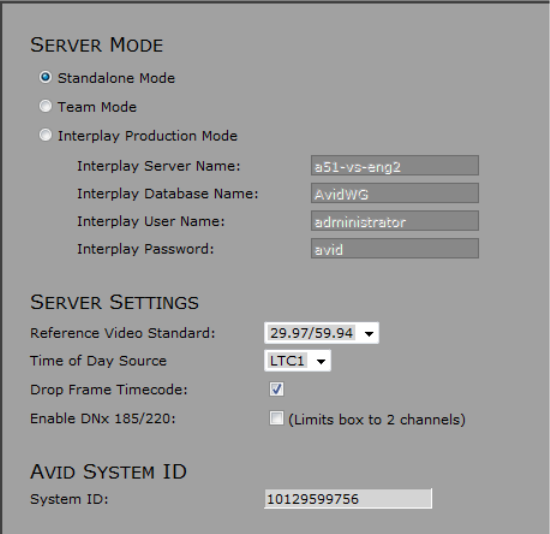Enable DNx 185/220 checkbox
The image size is (550, 534).
pos(276,418)
